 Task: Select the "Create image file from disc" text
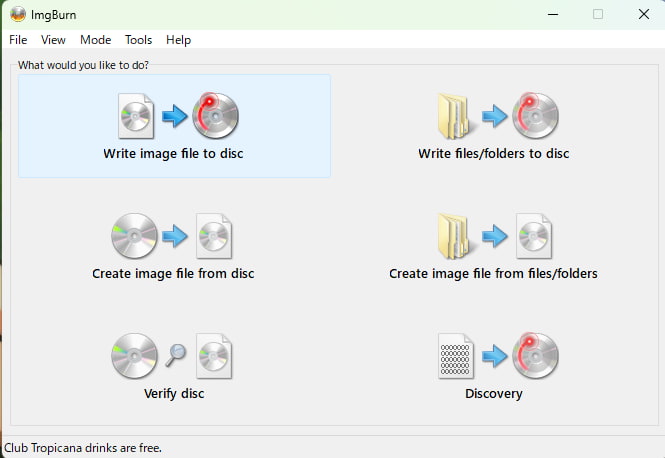[173, 273]
